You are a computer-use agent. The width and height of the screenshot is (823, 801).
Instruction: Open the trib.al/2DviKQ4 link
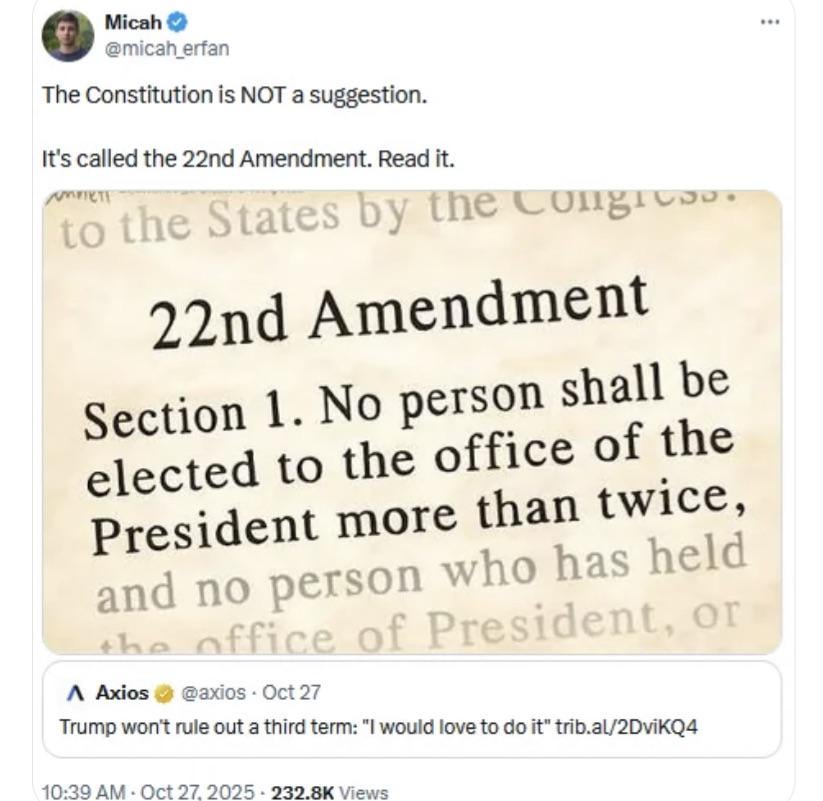627,725
